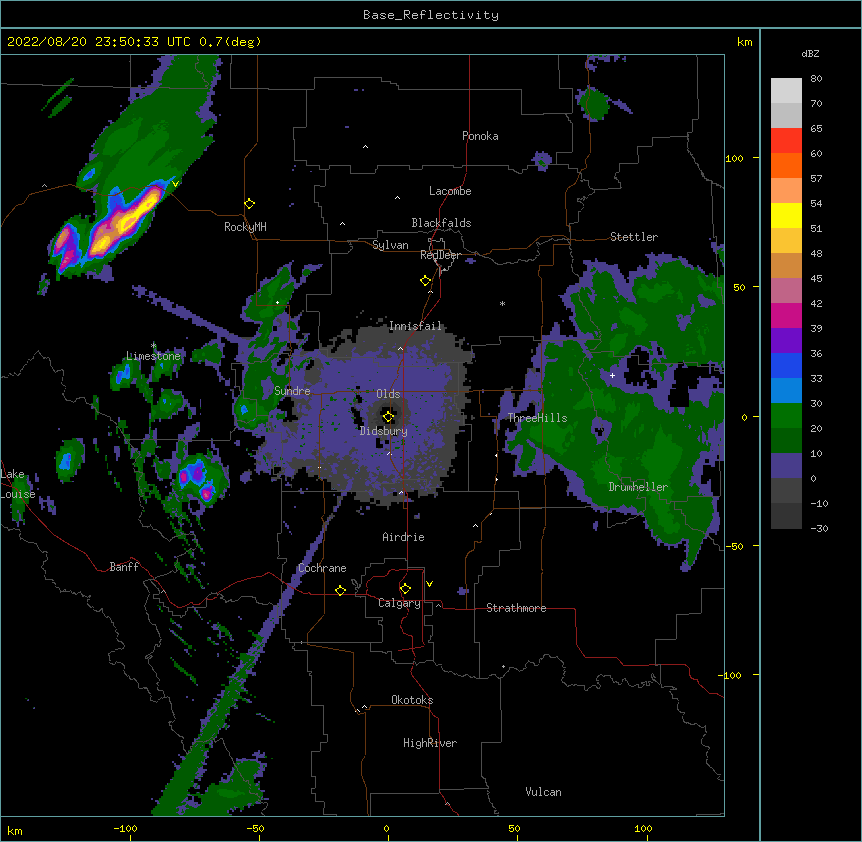Click the HighRiver city label
862x842 pixels.
430,743
